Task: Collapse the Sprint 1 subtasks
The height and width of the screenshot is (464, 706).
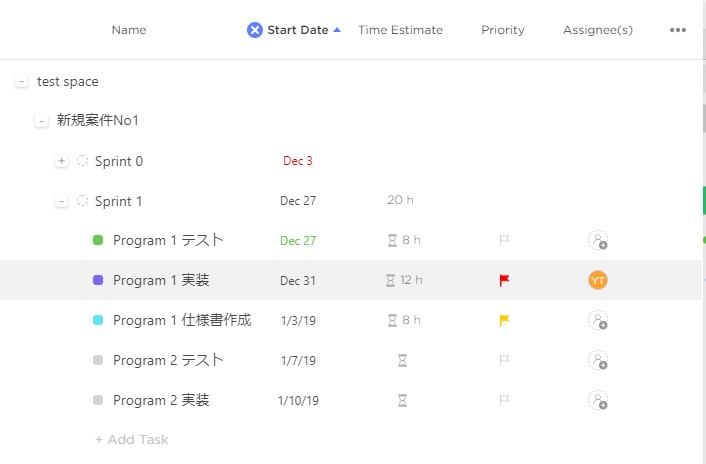Action: (61, 201)
